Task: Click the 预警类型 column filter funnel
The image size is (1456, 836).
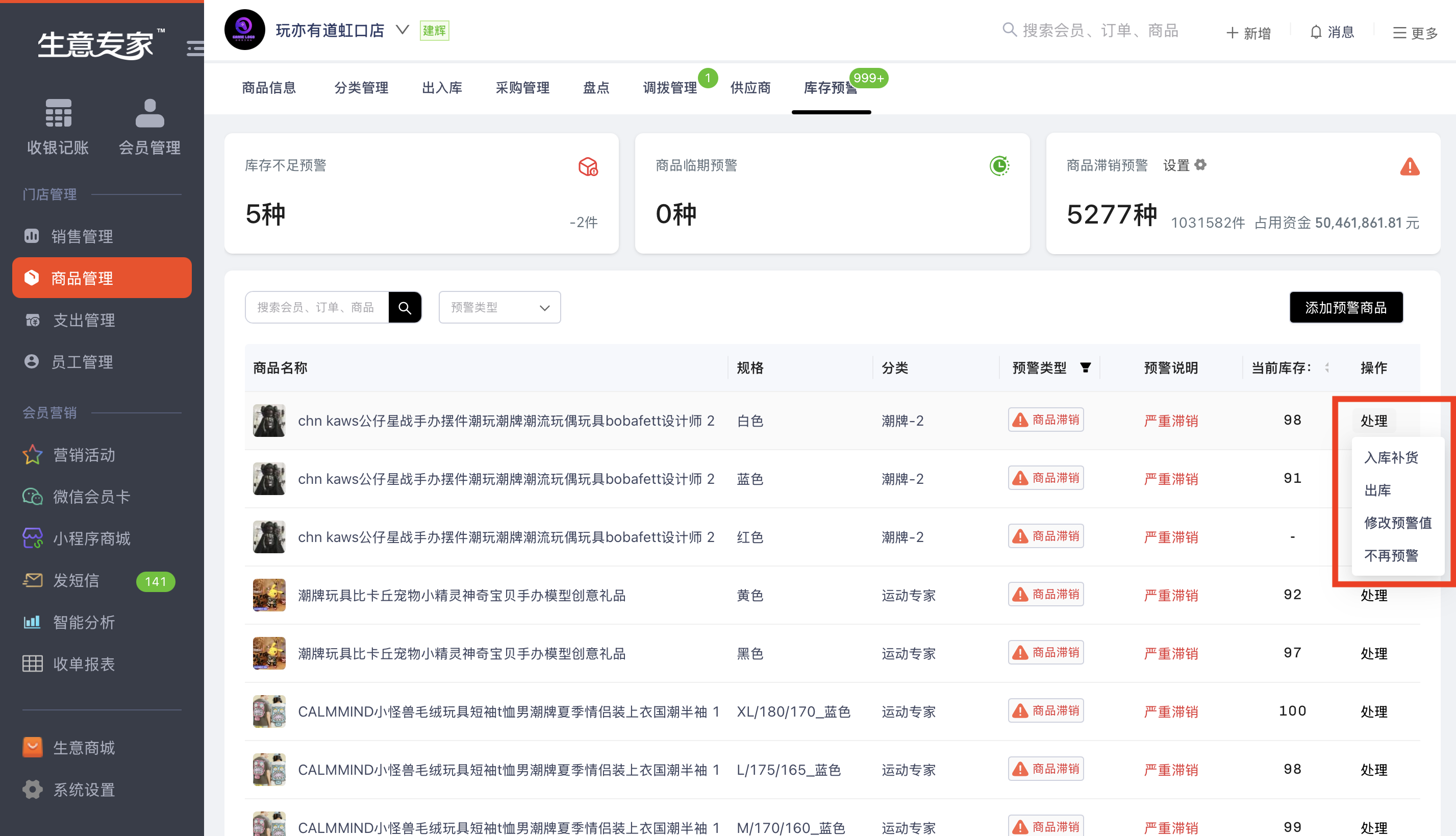Action: (x=1085, y=367)
